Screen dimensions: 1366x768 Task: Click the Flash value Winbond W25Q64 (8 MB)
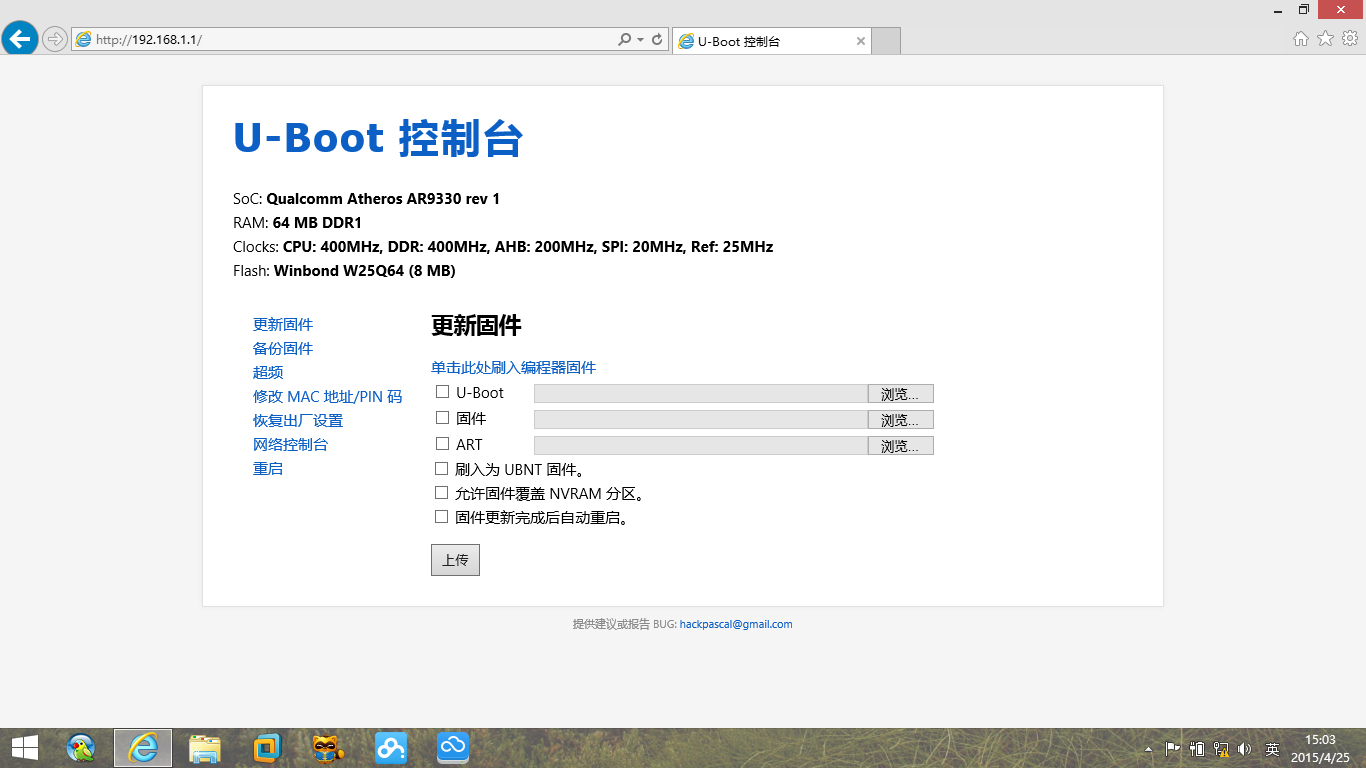pos(365,271)
